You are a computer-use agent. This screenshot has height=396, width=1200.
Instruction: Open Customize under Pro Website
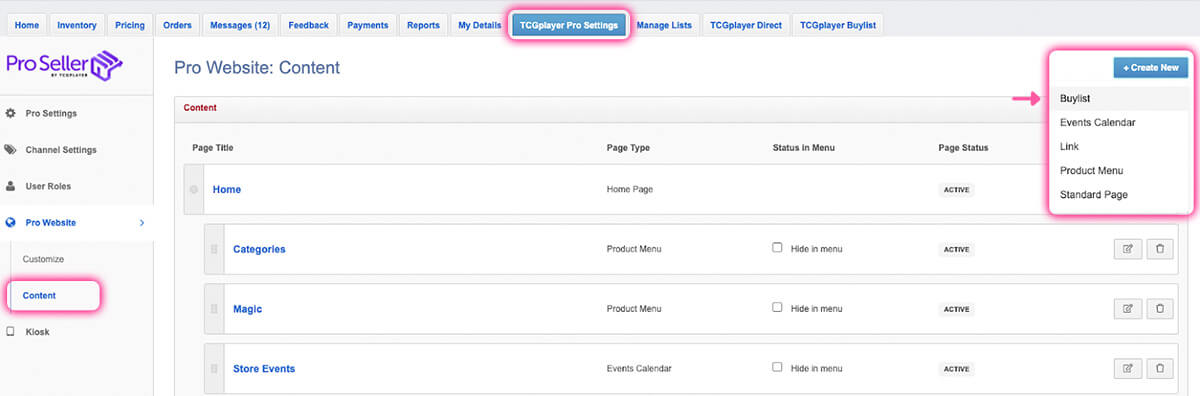point(44,259)
